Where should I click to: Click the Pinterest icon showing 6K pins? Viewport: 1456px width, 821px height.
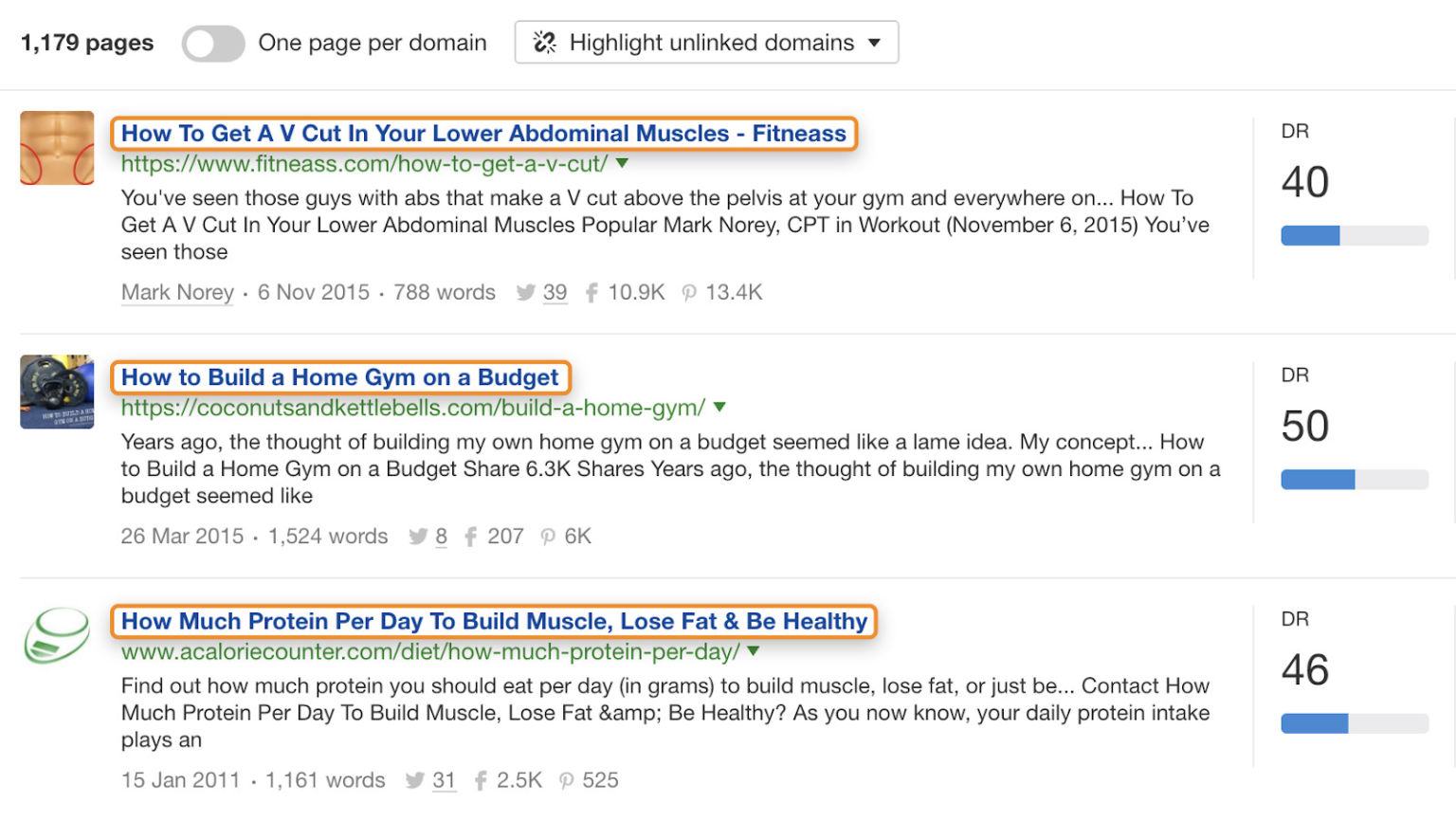(x=549, y=536)
